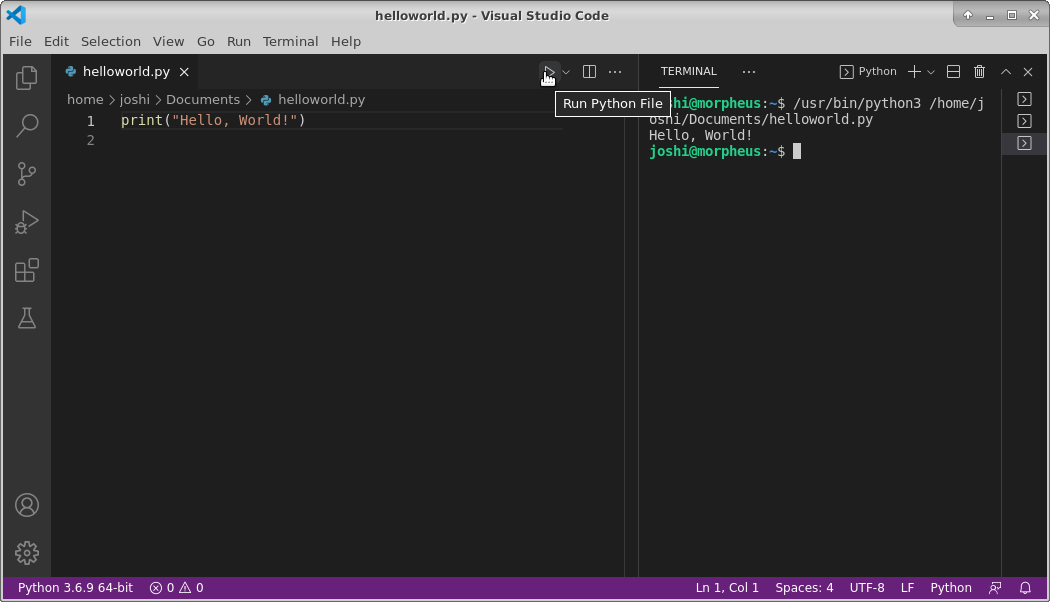Screen dimensions: 1050x602
Task: Open the Search sidebar icon
Action: pos(26,125)
